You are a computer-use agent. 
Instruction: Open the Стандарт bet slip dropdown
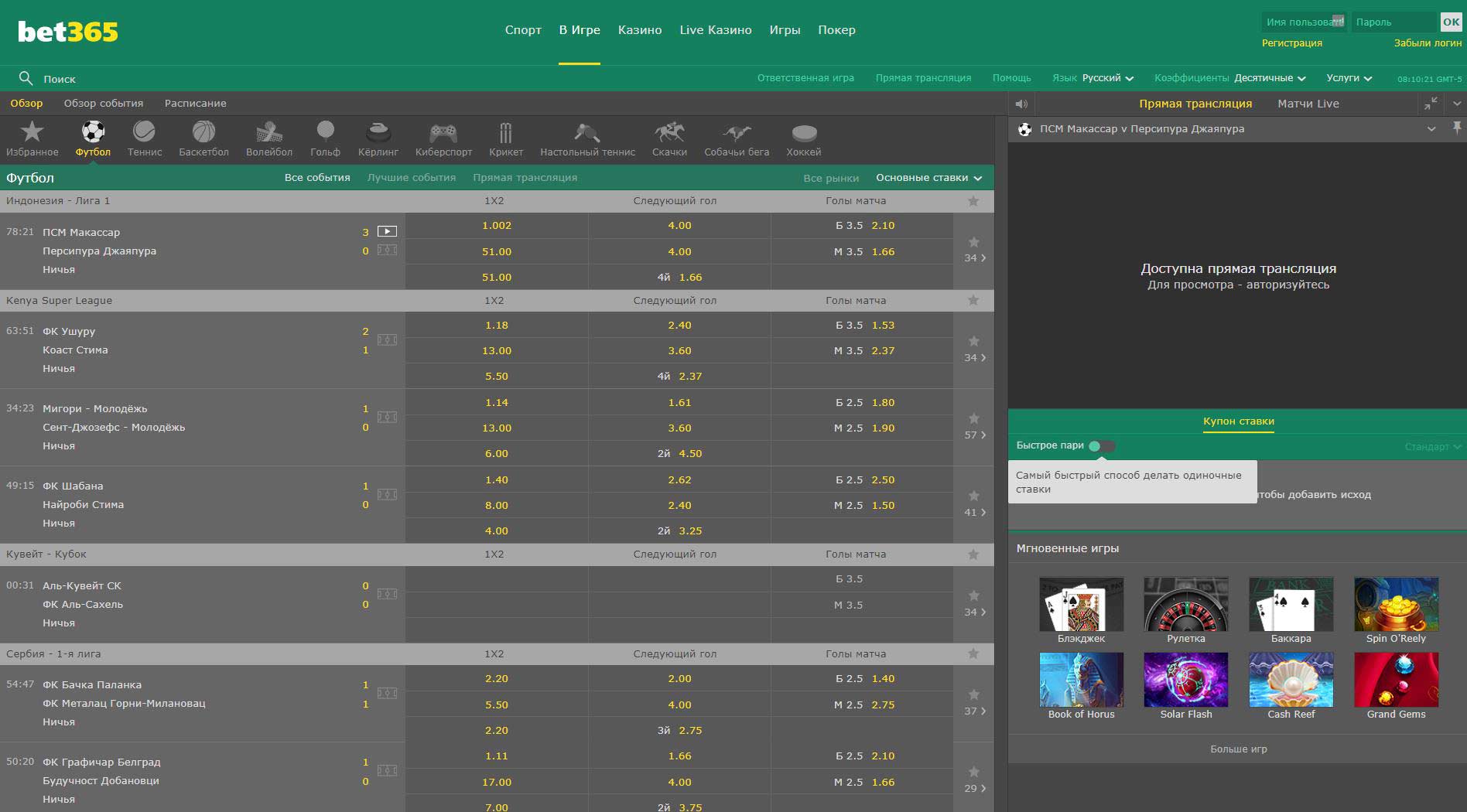tap(1433, 447)
